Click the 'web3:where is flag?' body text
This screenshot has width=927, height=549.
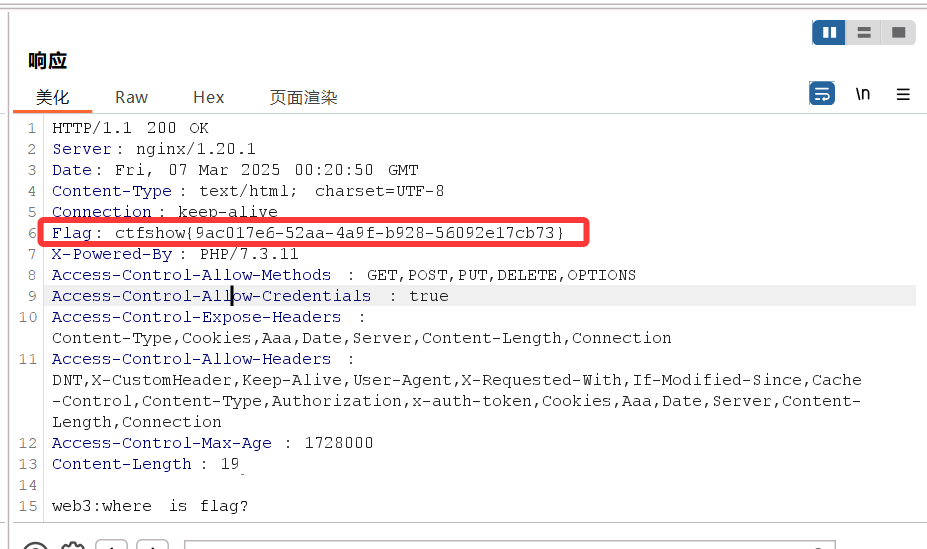click(150, 506)
